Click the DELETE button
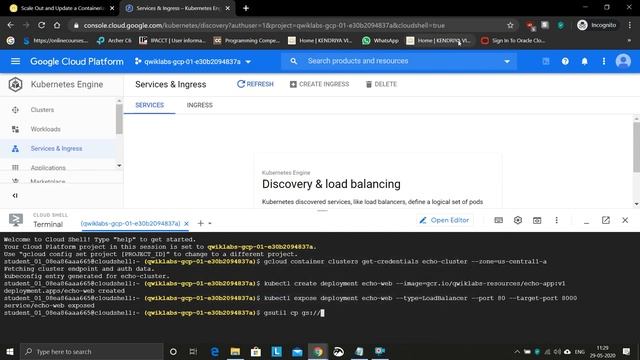 pos(381,84)
